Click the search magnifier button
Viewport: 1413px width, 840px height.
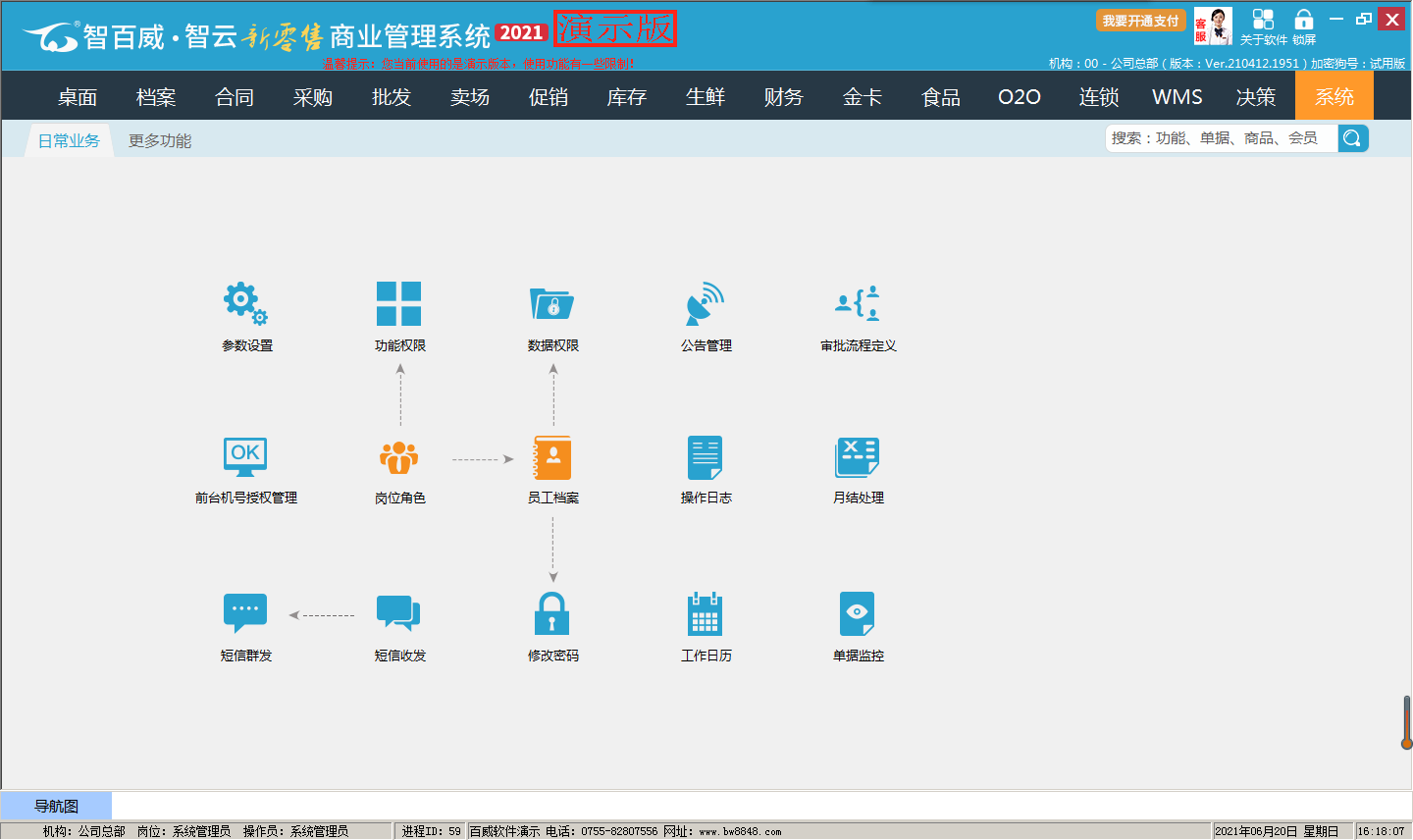(x=1352, y=138)
